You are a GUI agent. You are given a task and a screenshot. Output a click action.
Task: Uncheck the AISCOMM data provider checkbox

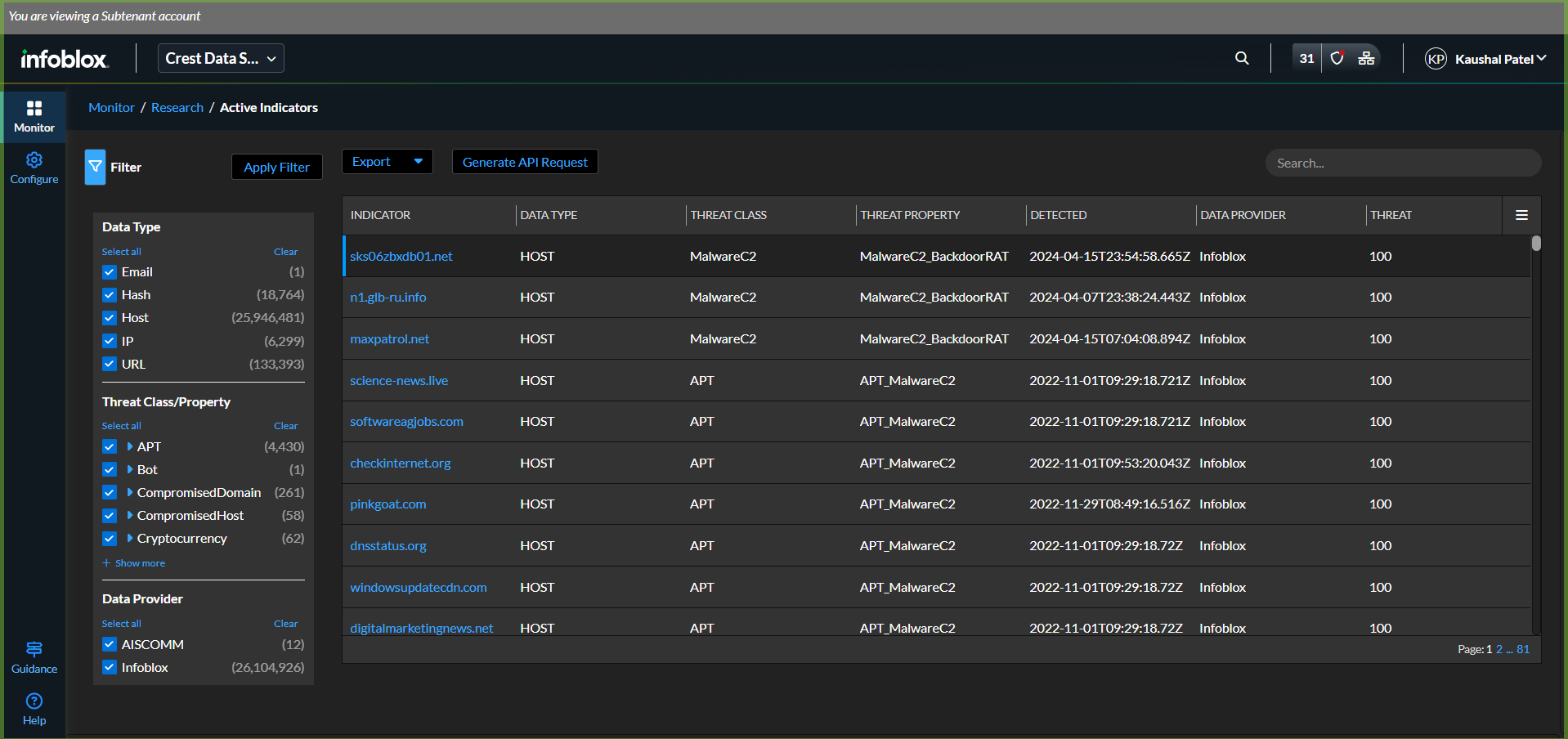click(110, 644)
